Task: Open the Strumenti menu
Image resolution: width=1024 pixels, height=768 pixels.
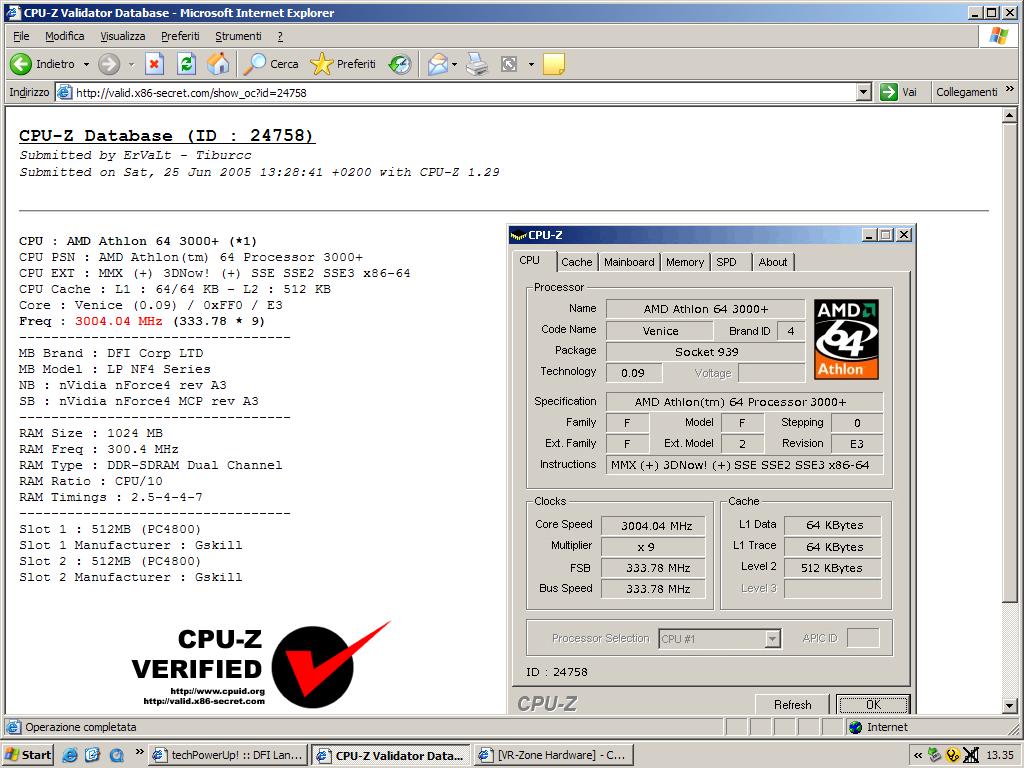Action: pos(238,36)
